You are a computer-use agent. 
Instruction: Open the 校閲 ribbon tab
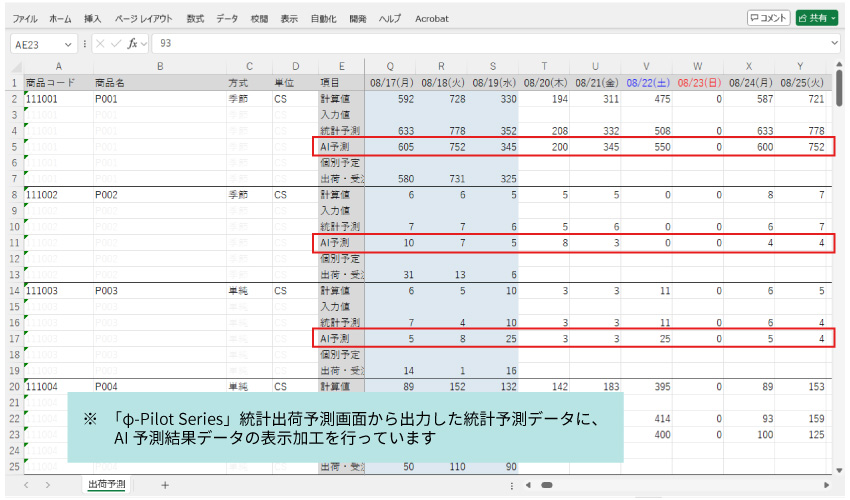coord(259,18)
